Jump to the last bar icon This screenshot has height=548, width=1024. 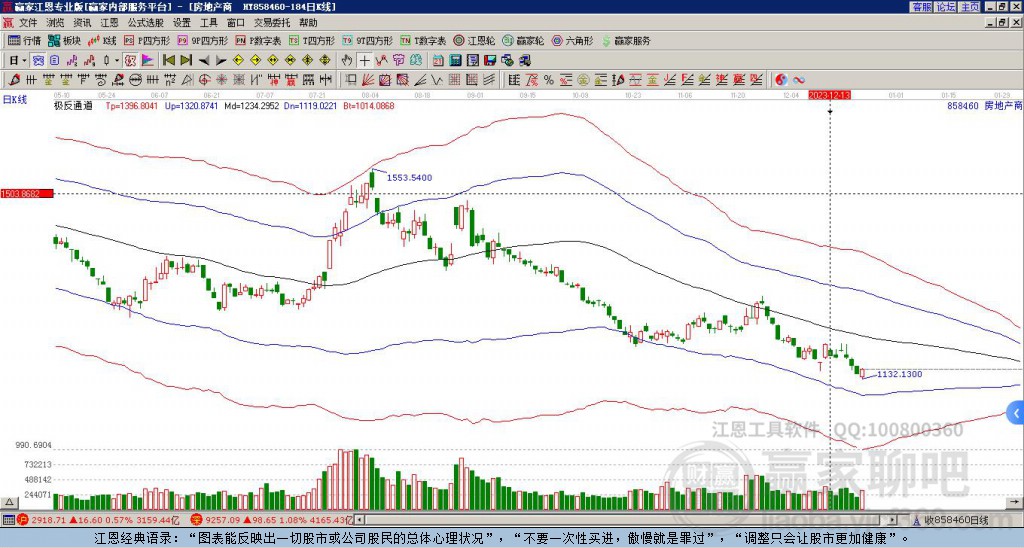pyautogui.click(x=186, y=61)
